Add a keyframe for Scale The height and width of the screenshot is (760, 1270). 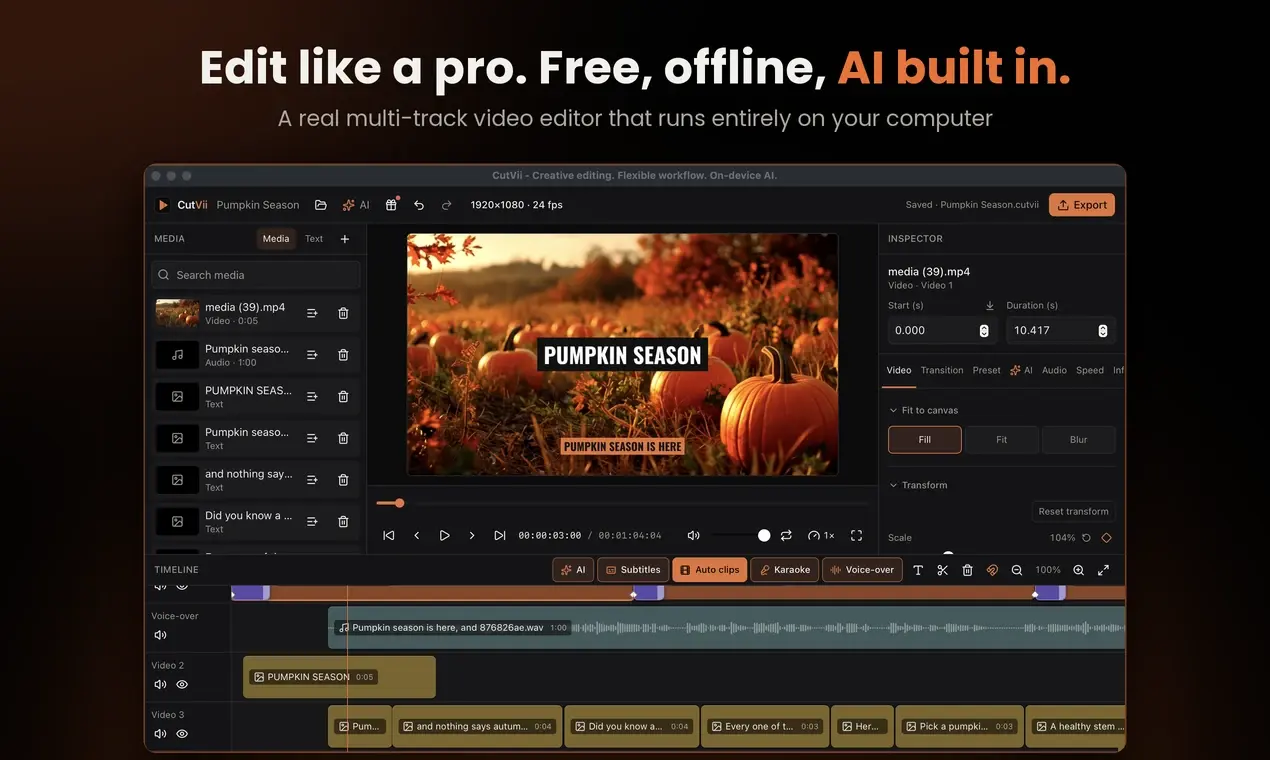[x=1106, y=538]
